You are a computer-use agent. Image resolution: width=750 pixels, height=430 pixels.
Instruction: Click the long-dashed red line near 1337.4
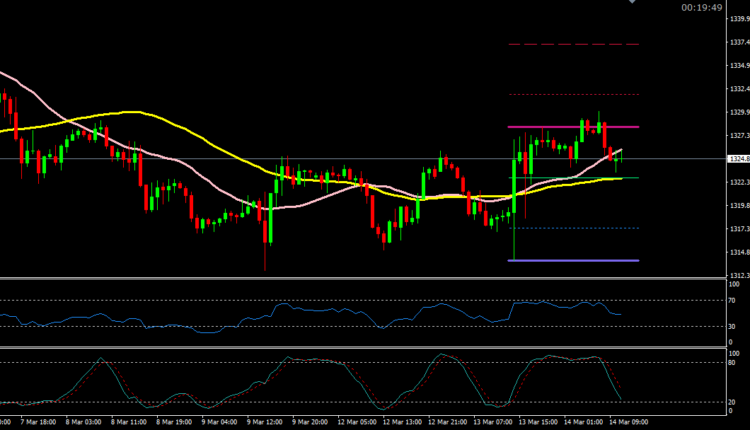tap(572, 44)
